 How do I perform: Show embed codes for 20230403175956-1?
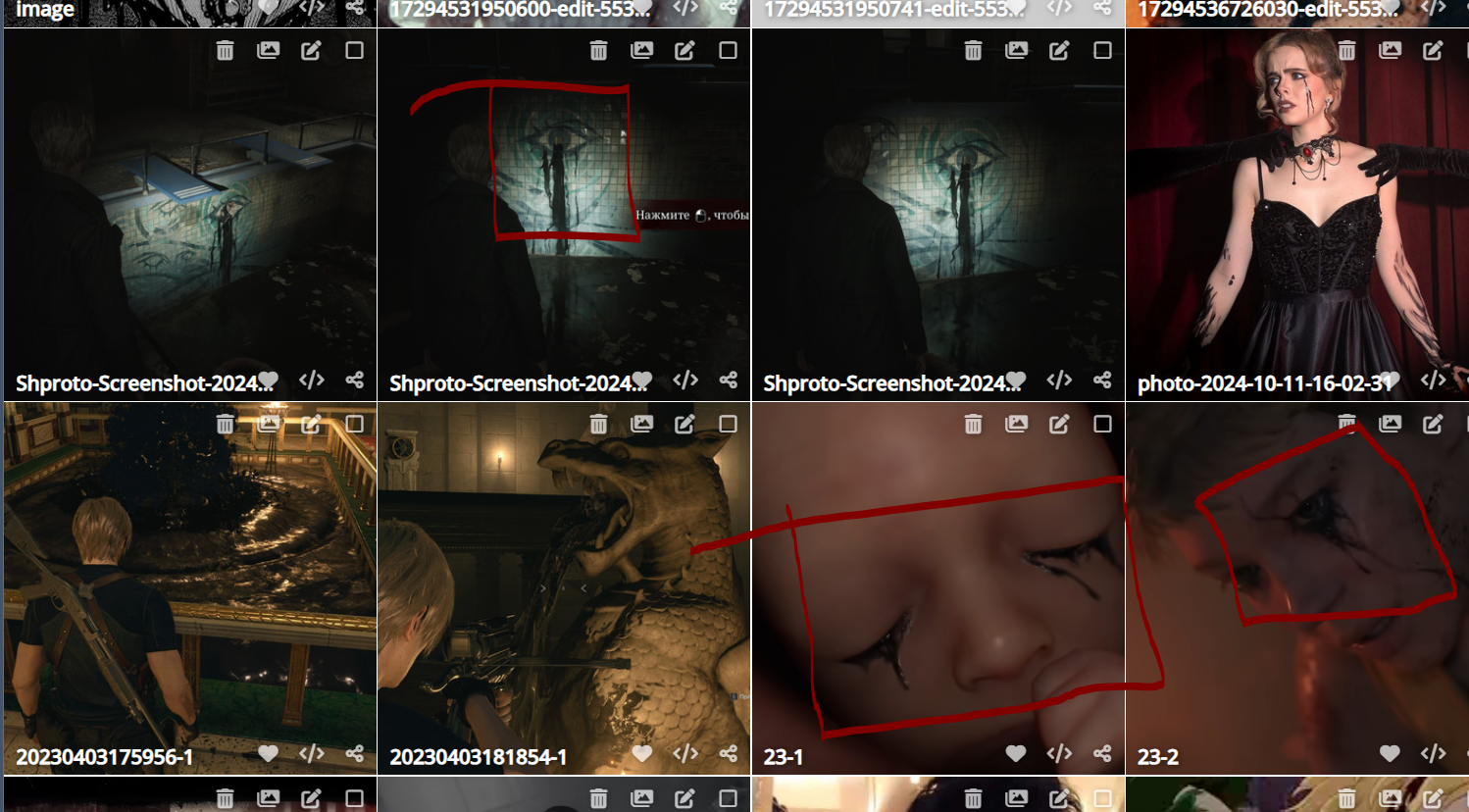click(311, 753)
